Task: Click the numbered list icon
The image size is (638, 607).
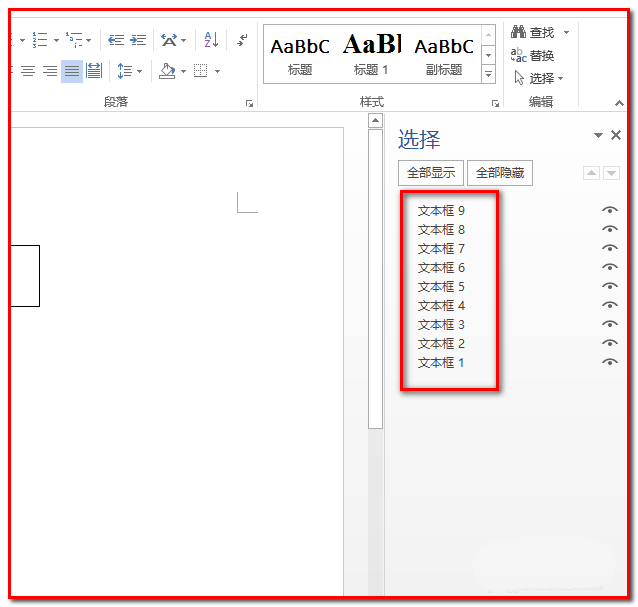Action: tap(40, 40)
